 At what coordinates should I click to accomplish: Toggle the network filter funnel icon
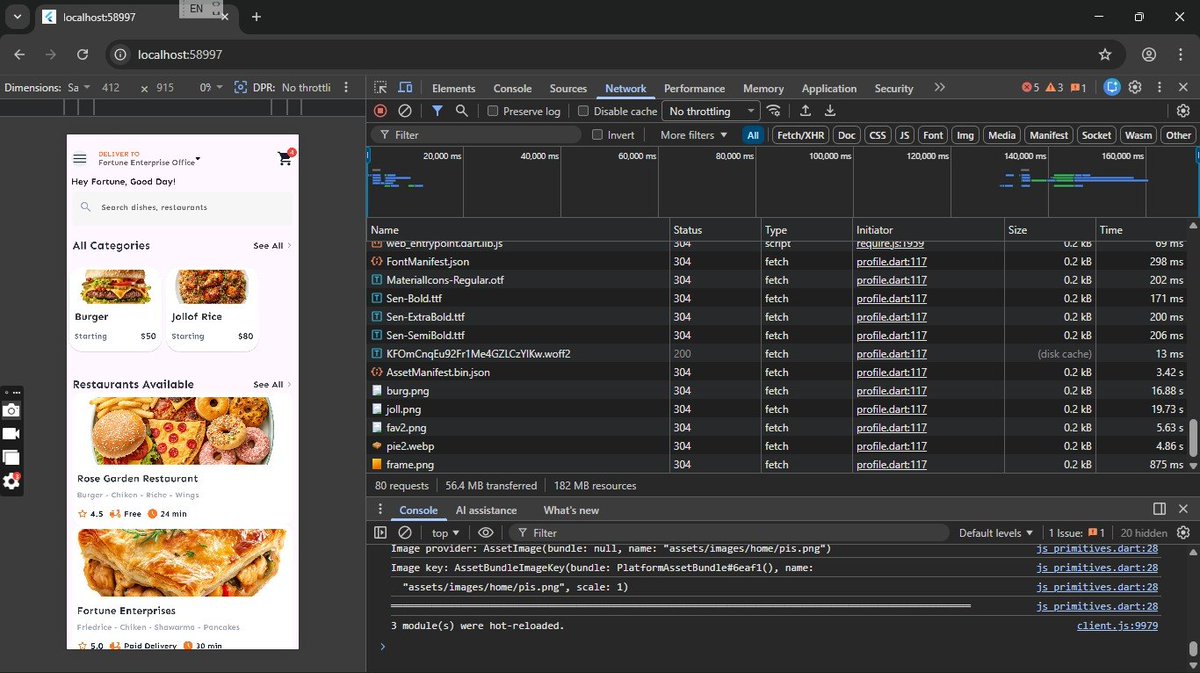click(x=438, y=111)
